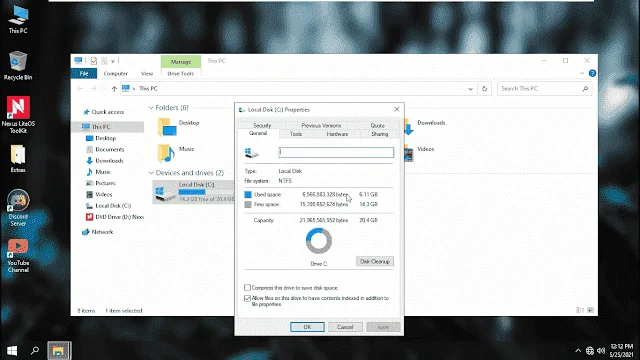
Task: Open recent locations dropdown arrow
Action: click(104, 89)
